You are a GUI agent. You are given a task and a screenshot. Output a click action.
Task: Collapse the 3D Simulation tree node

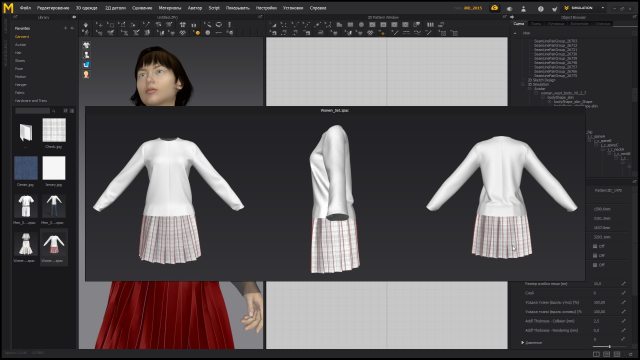tap(524, 84)
